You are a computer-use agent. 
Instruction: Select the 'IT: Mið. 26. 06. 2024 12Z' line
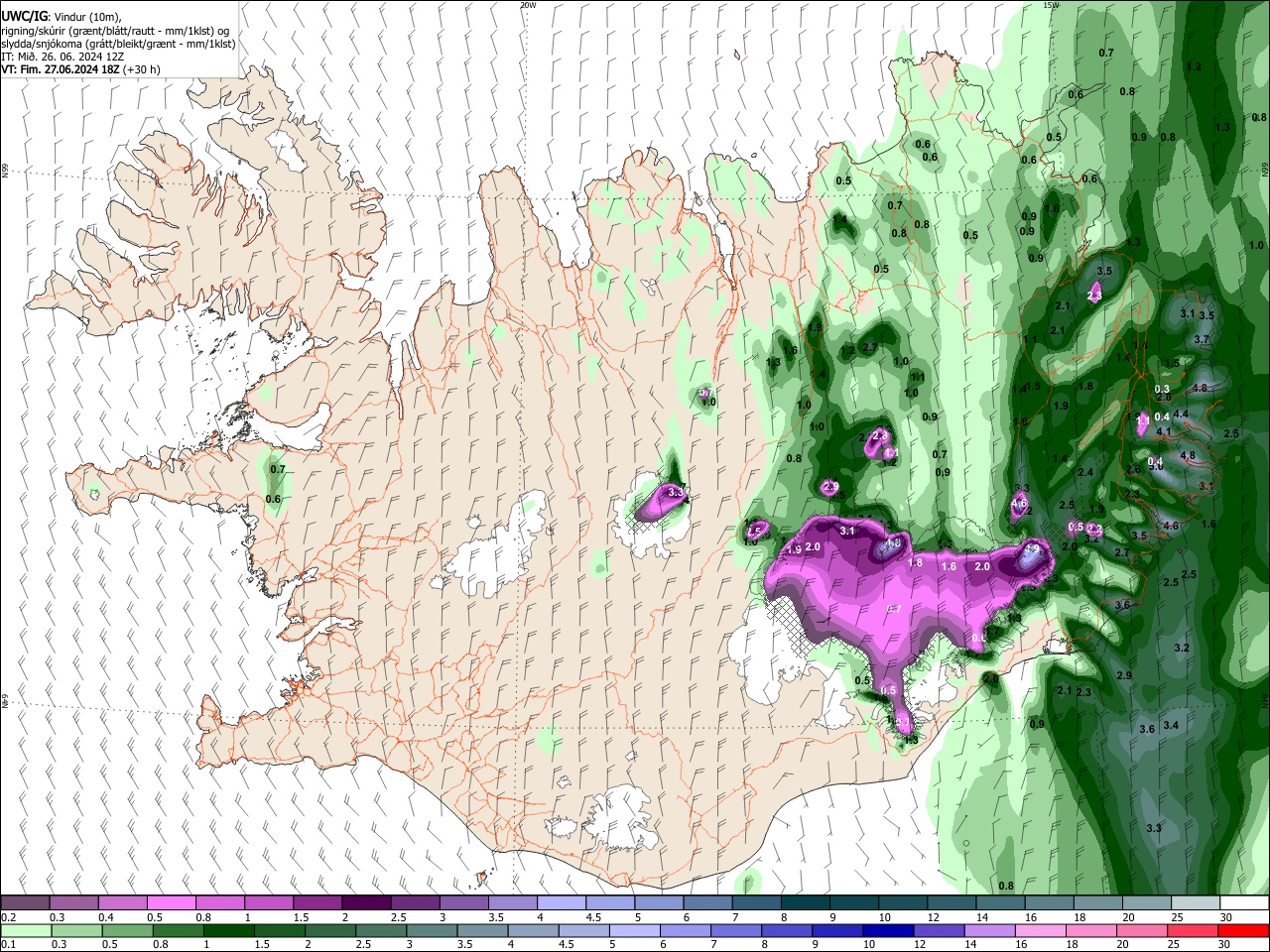[64, 57]
